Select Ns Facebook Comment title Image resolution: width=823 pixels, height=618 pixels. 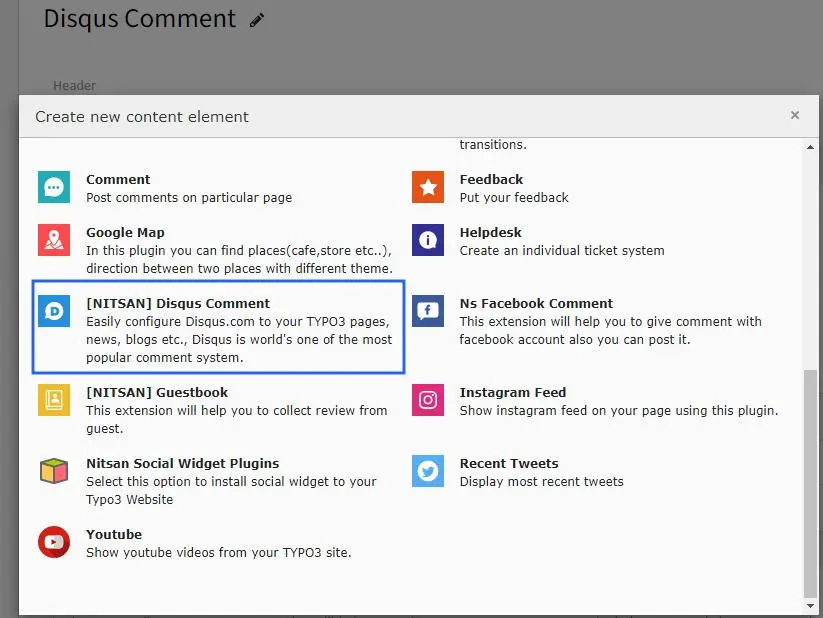536,303
